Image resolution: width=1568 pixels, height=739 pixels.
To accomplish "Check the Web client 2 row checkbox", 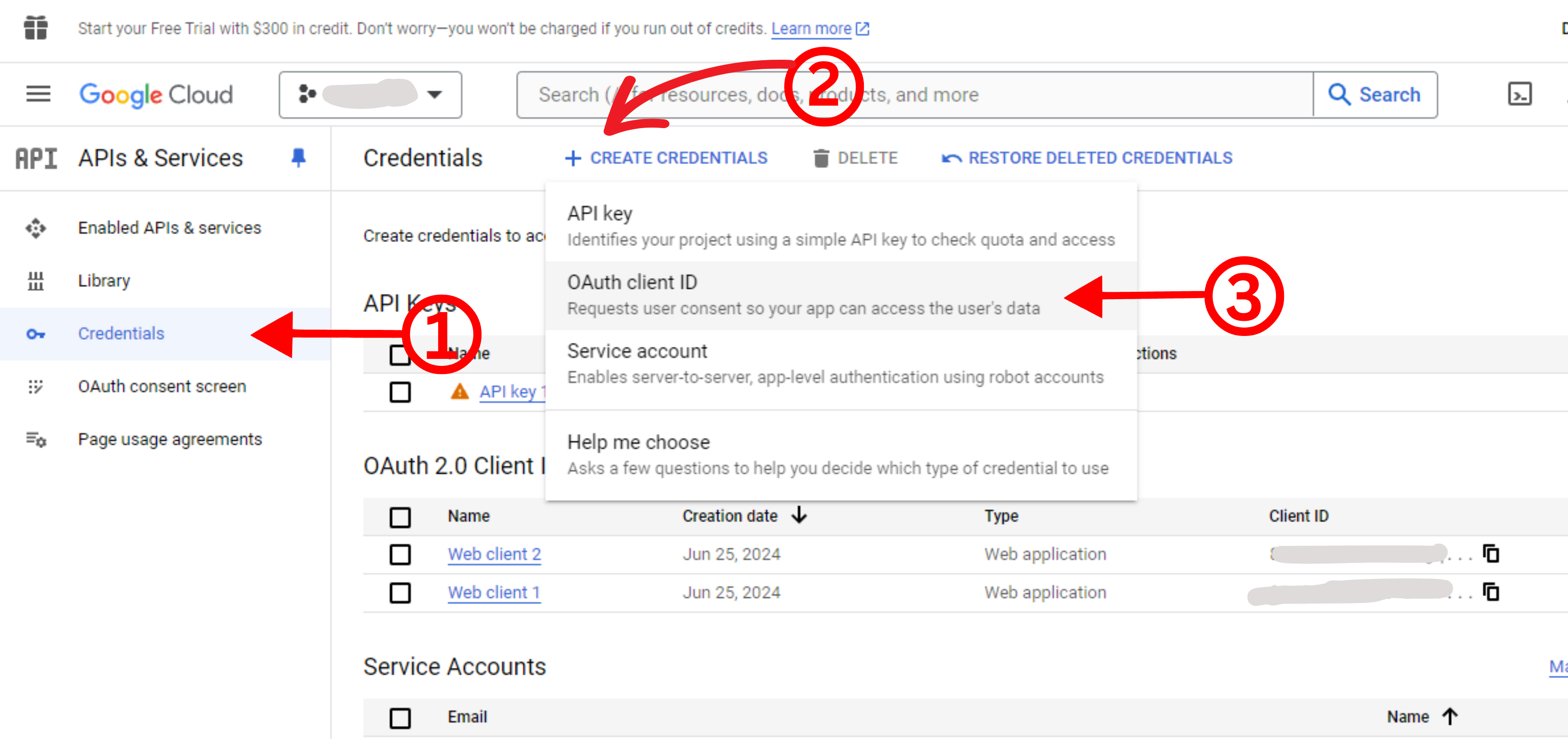I will point(400,555).
